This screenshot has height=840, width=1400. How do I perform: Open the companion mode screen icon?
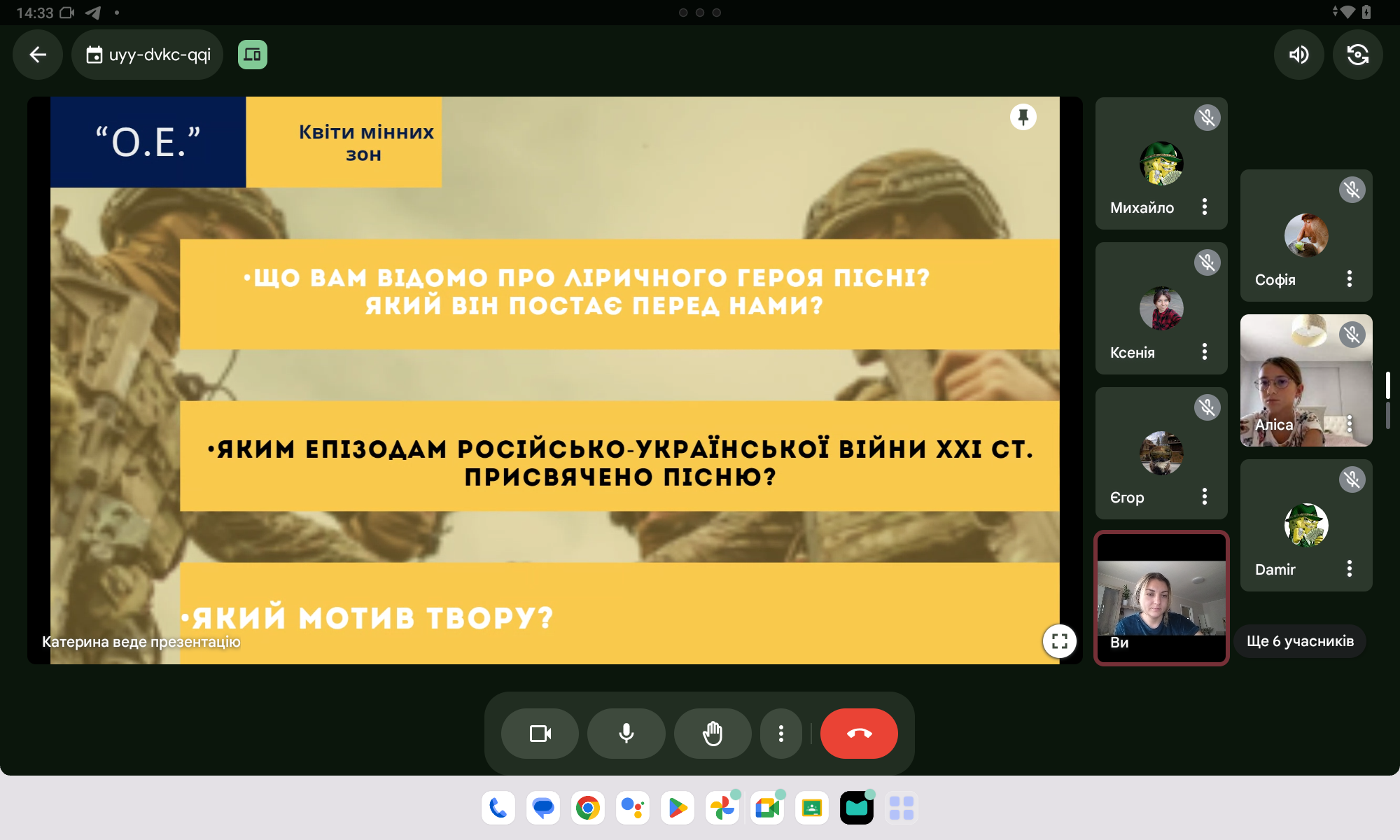(x=253, y=55)
